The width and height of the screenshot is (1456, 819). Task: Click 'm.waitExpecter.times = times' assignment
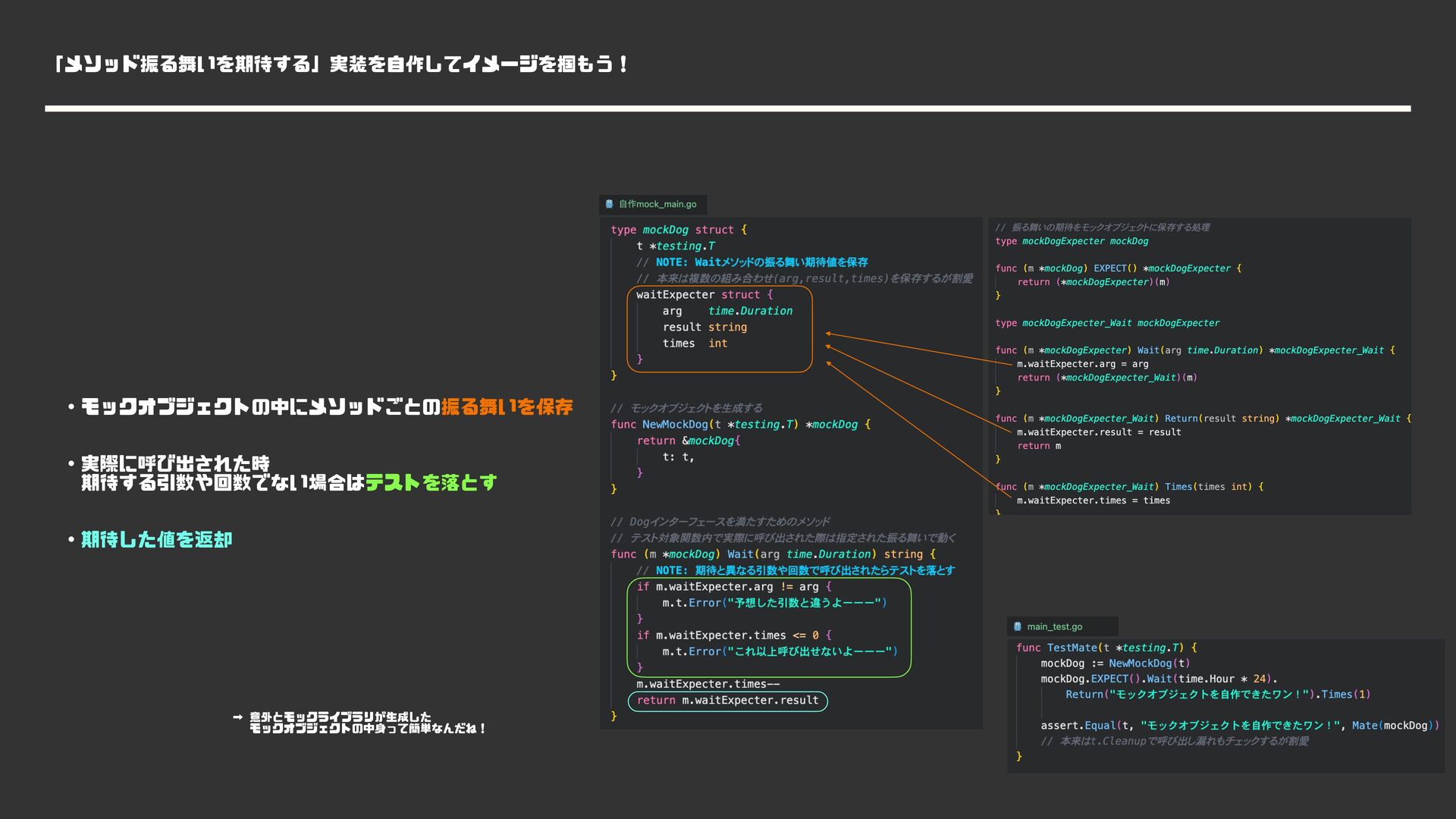[x=1094, y=500]
